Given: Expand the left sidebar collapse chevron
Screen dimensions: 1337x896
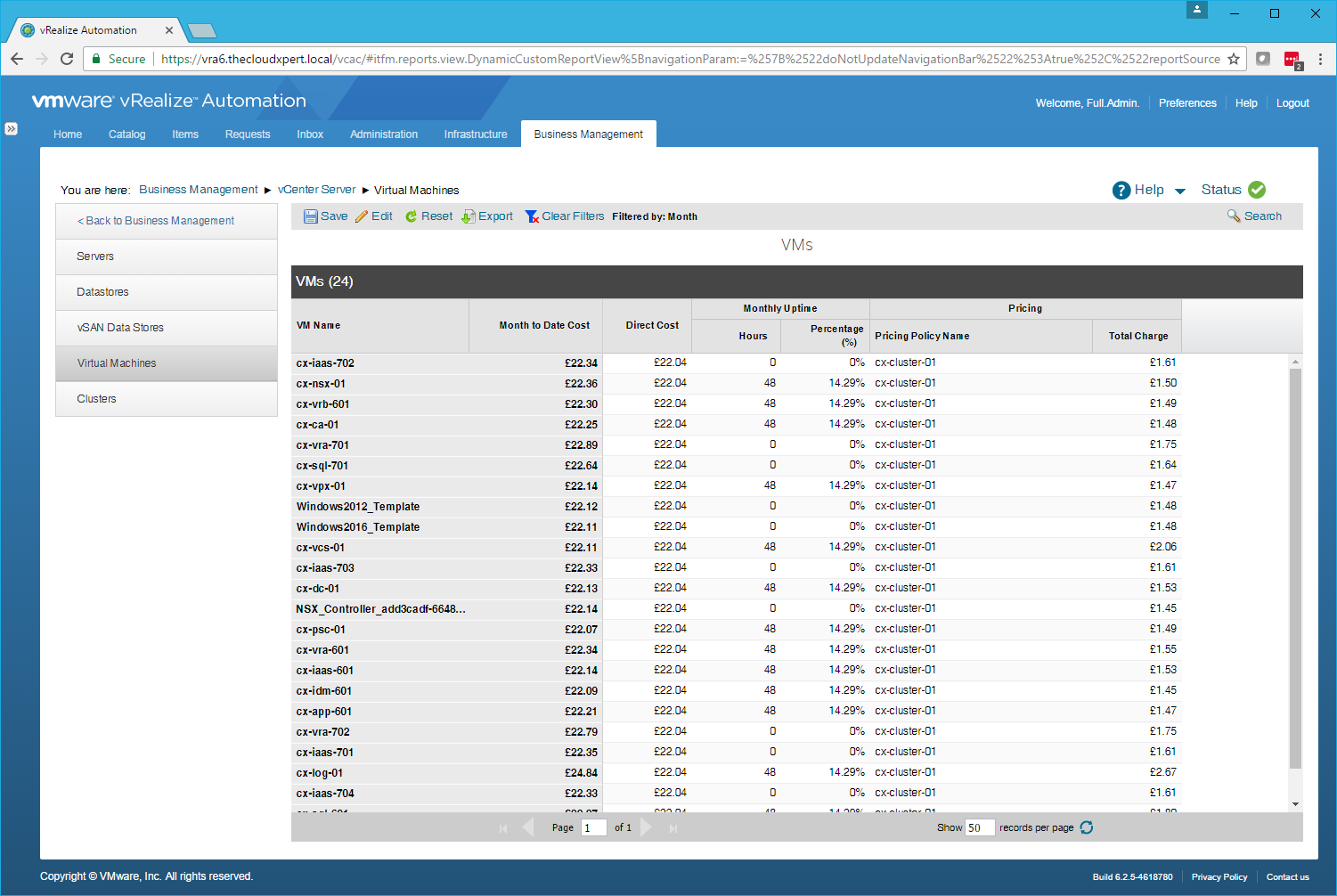Looking at the screenshot, I should (x=11, y=128).
